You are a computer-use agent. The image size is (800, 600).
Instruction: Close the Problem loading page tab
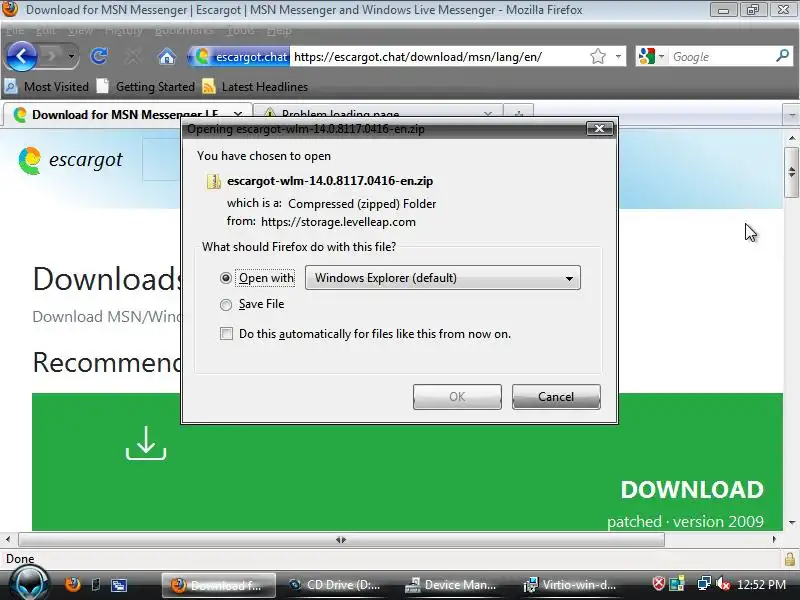pyautogui.click(x=488, y=114)
